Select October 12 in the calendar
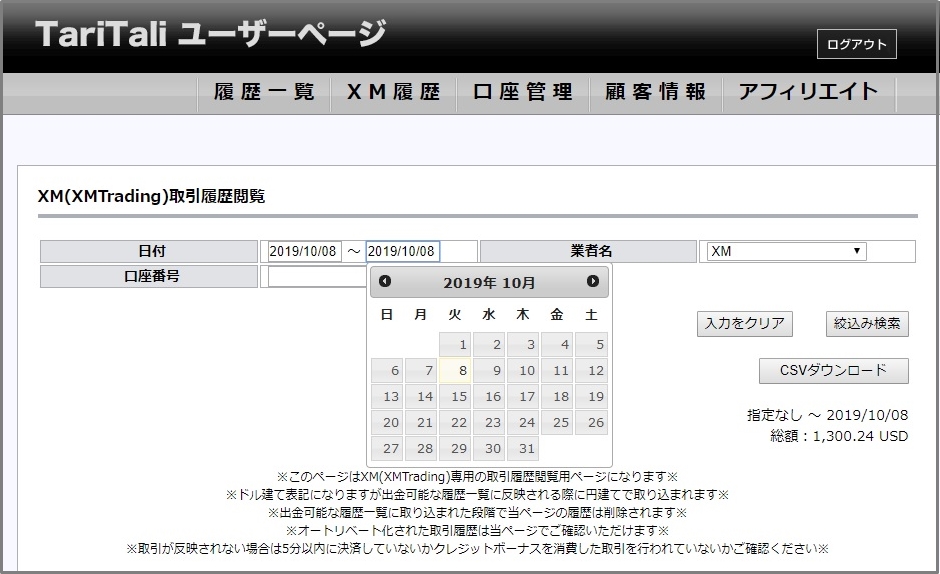This screenshot has width=940, height=574. 591,371
